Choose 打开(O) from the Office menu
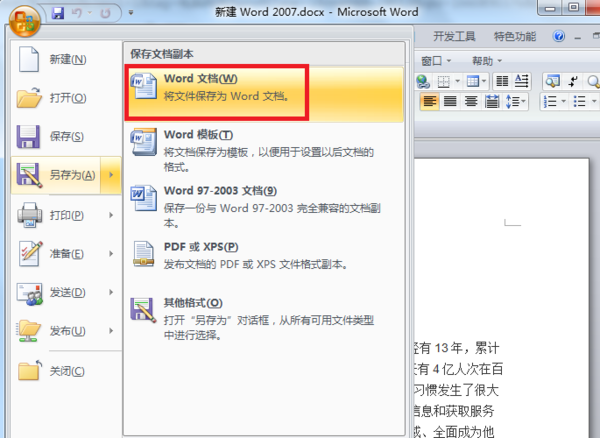This screenshot has width=600, height=438. pyautogui.click(x=66, y=98)
